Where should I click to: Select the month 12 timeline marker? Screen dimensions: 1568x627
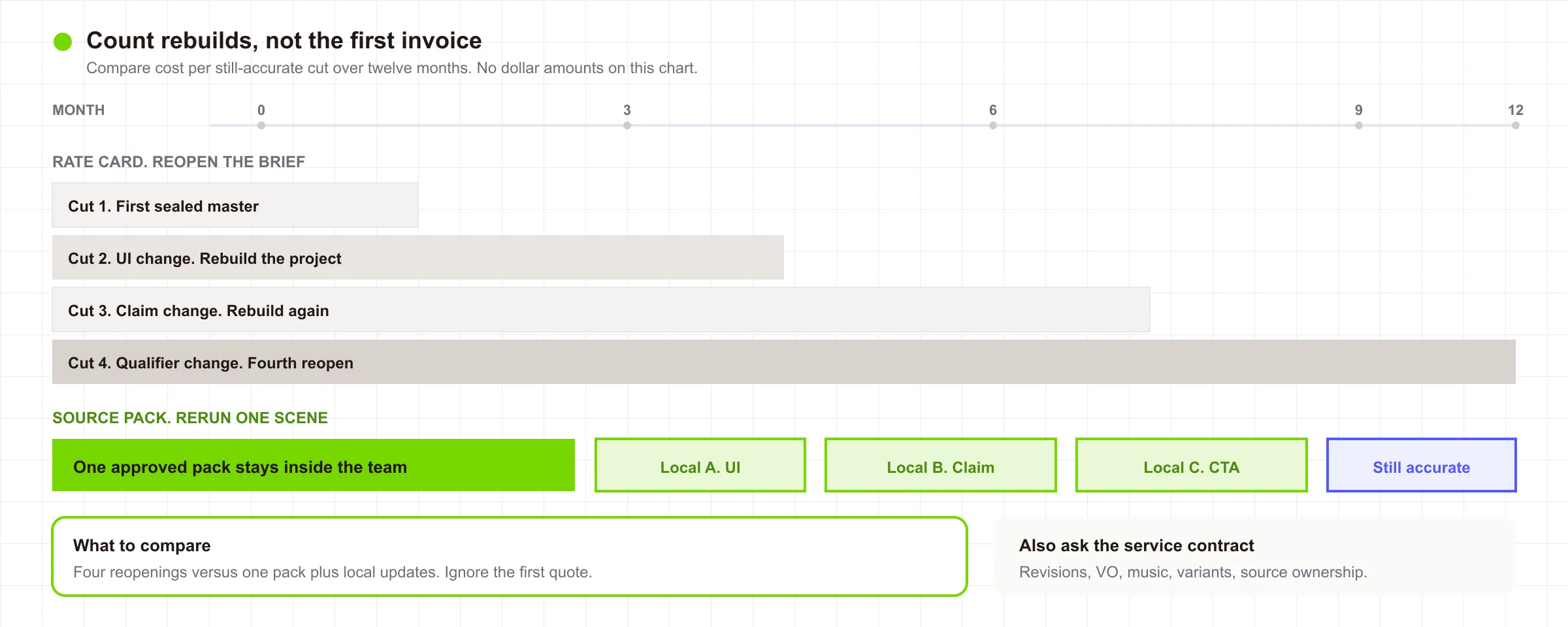coord(1516,125)
